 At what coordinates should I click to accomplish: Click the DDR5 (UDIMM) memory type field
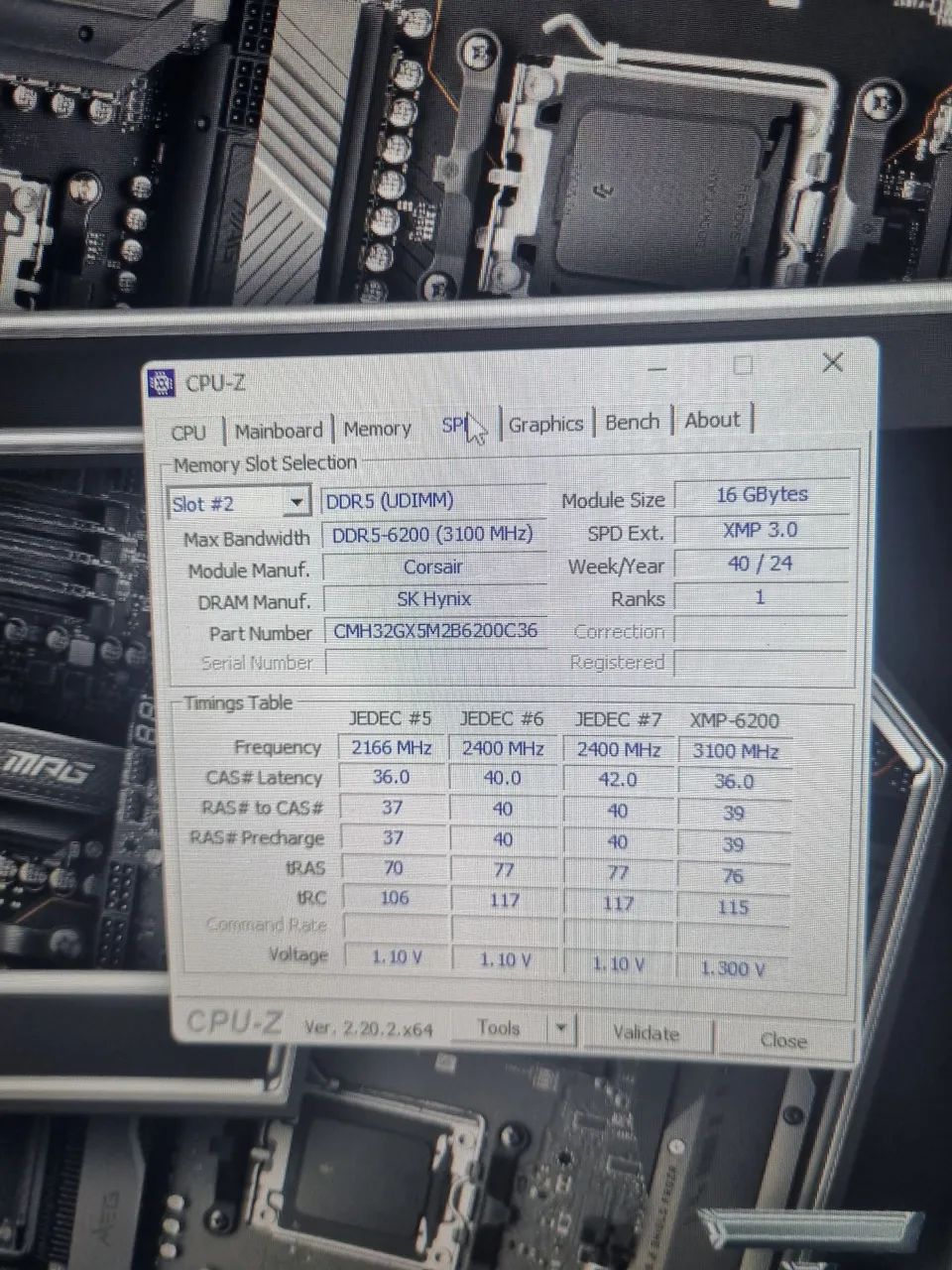(x=433, y=501)
